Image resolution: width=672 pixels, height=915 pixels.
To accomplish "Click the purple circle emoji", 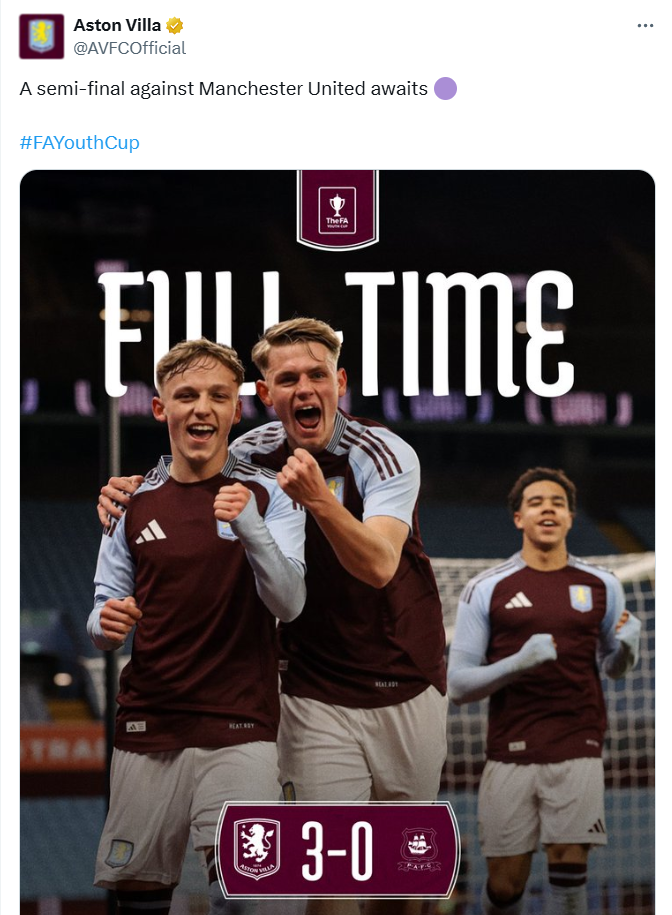I will tap(446, 89).
